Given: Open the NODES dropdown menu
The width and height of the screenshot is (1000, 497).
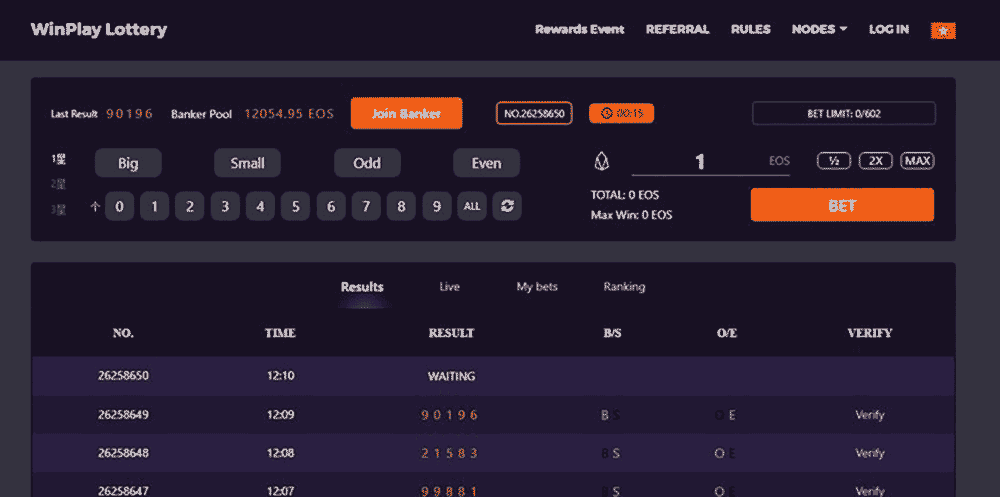Looking at the screenshot, I should (x=819, y=29).
